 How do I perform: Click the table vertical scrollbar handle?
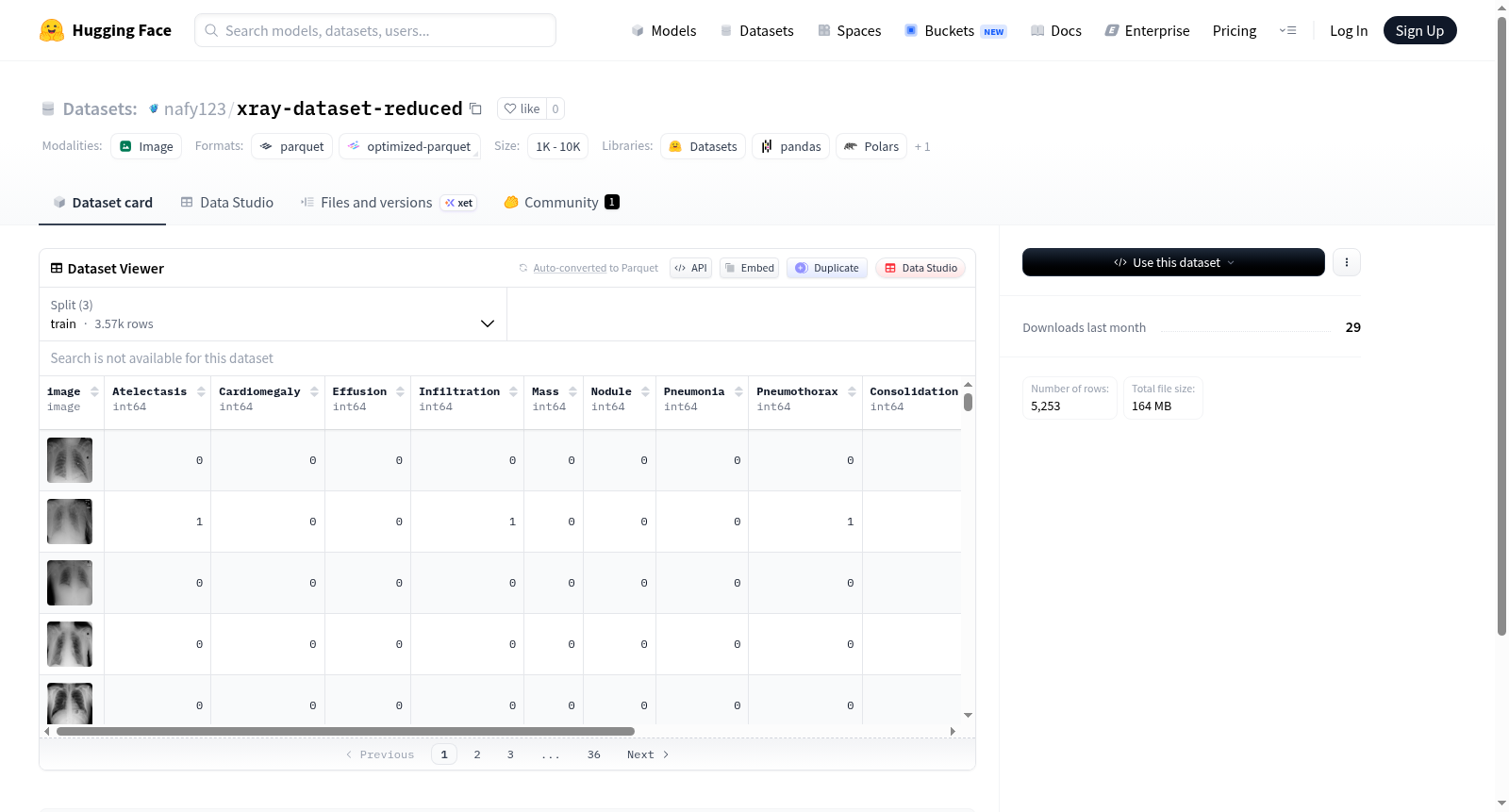click(968, 402)
